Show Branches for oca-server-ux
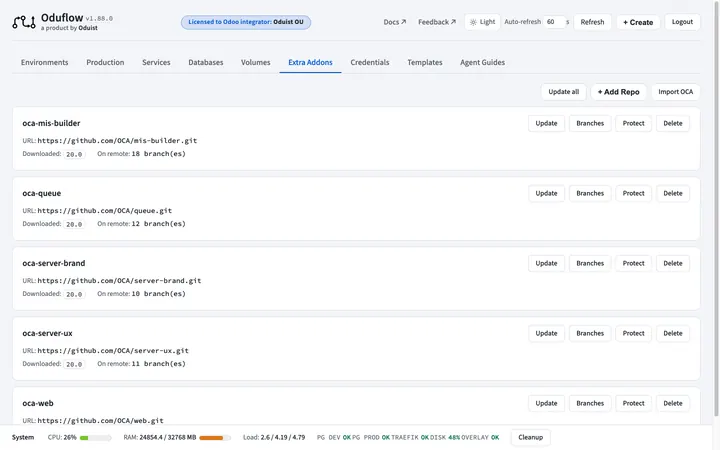720x450 pixels. point(590,333)
